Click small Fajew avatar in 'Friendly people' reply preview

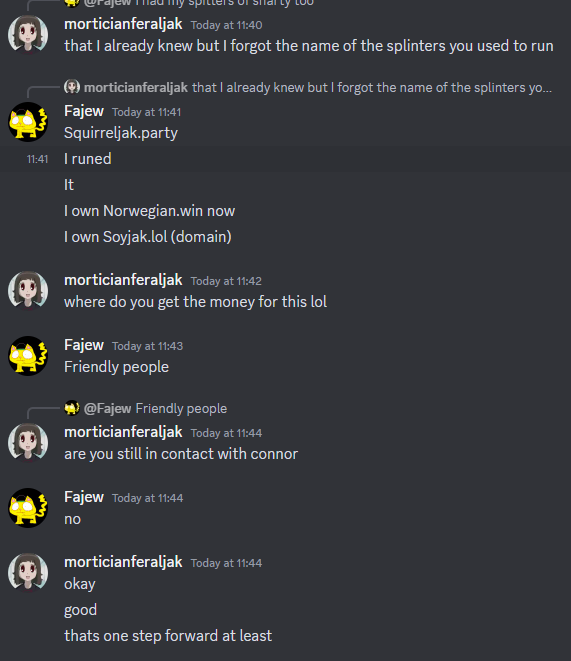point(72,408)
